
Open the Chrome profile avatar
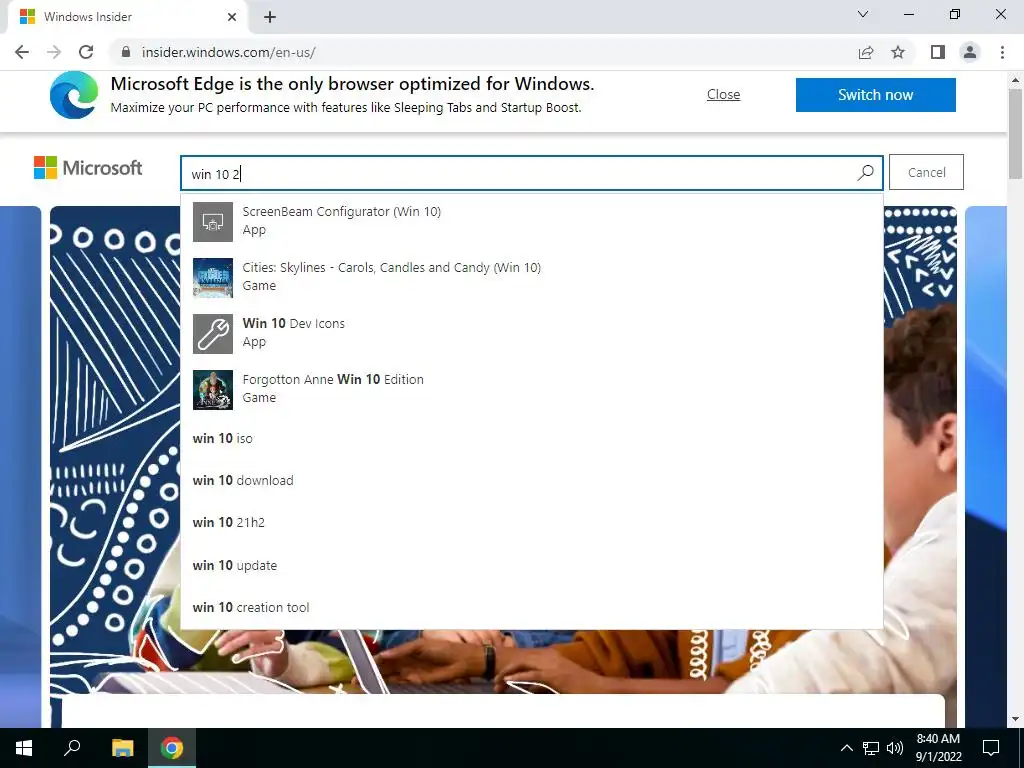[970, 52]
